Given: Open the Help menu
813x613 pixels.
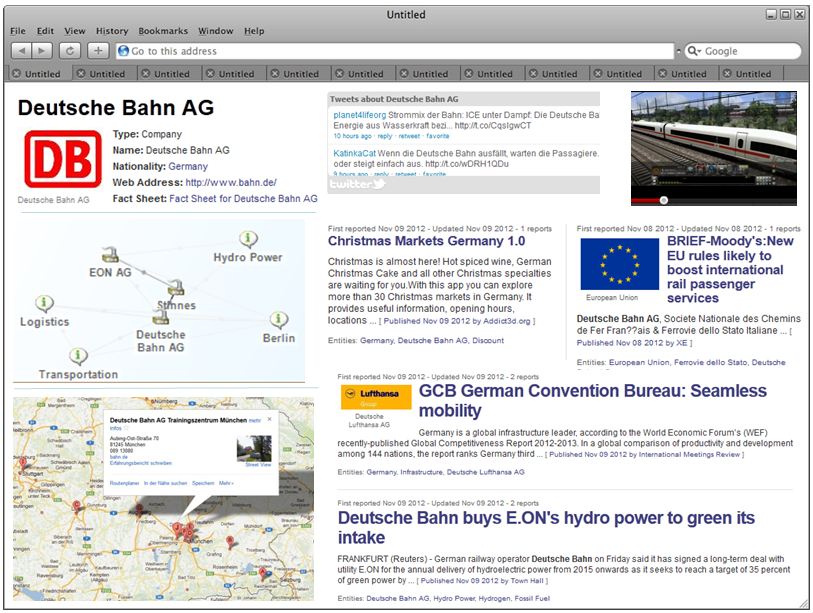Looking at the screenshot, I should (x=254, y=31).
